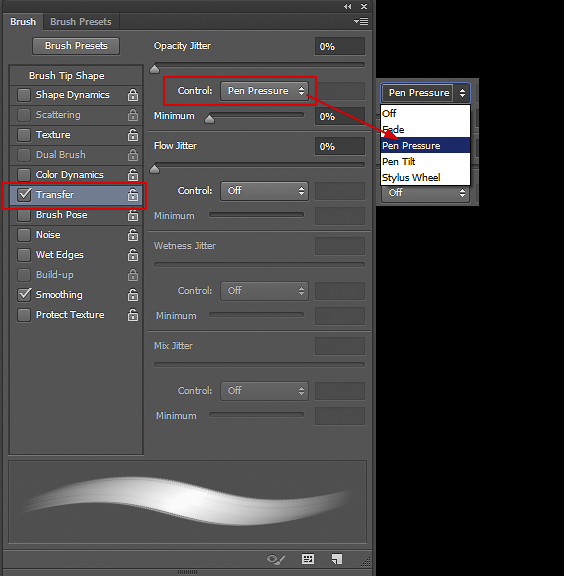The image size is (564, 576).
Task: Open the Flow Jitter Control dropdown
Action: [264, 191]
